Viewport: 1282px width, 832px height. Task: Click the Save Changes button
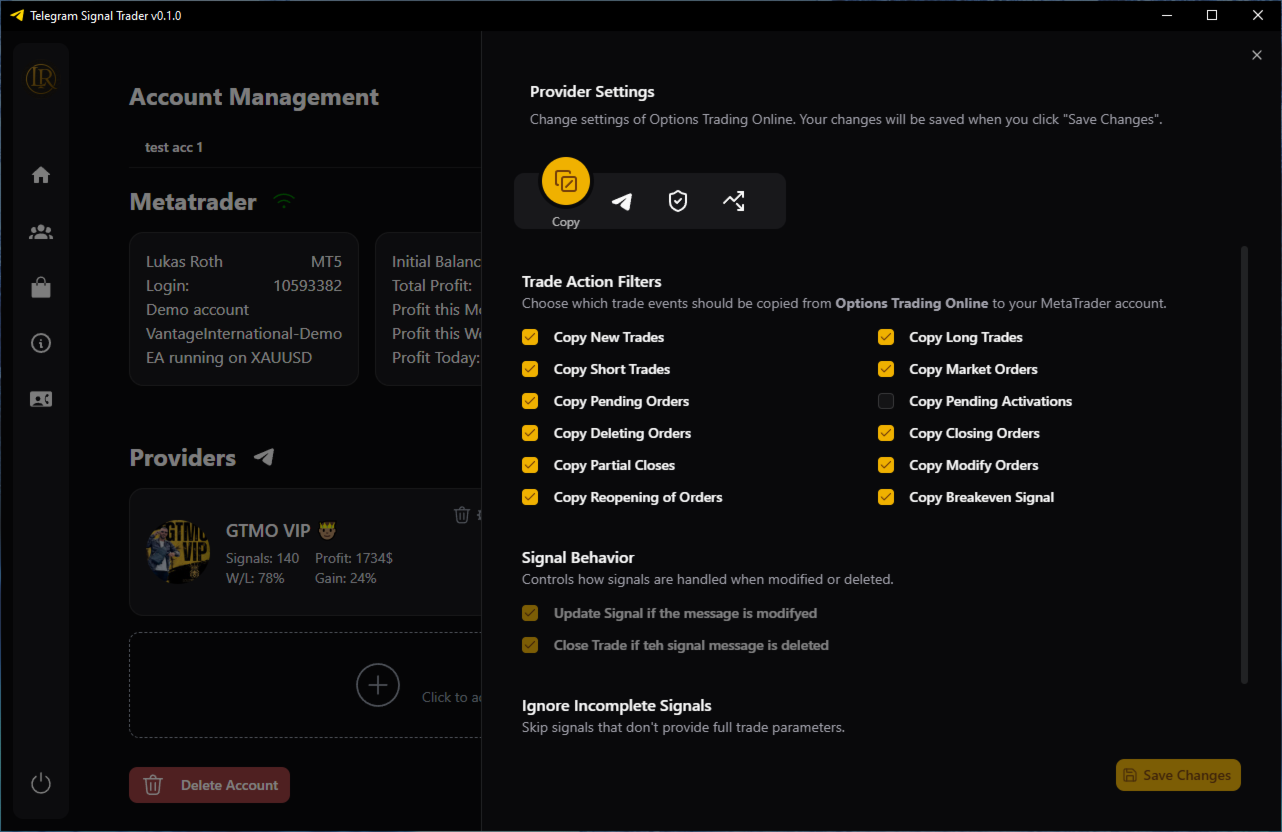click(1178, 775)
